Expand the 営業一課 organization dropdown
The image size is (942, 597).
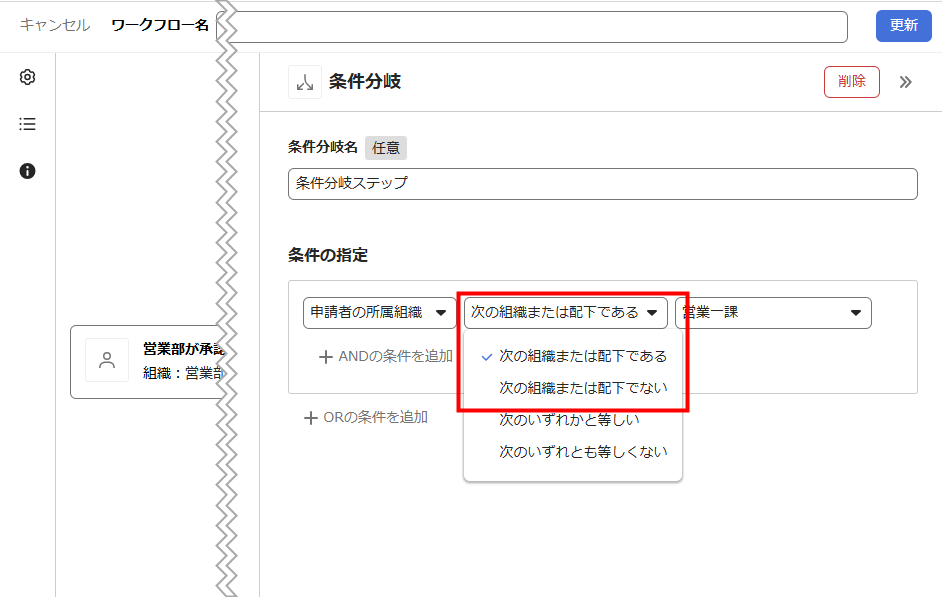[773, 313]
